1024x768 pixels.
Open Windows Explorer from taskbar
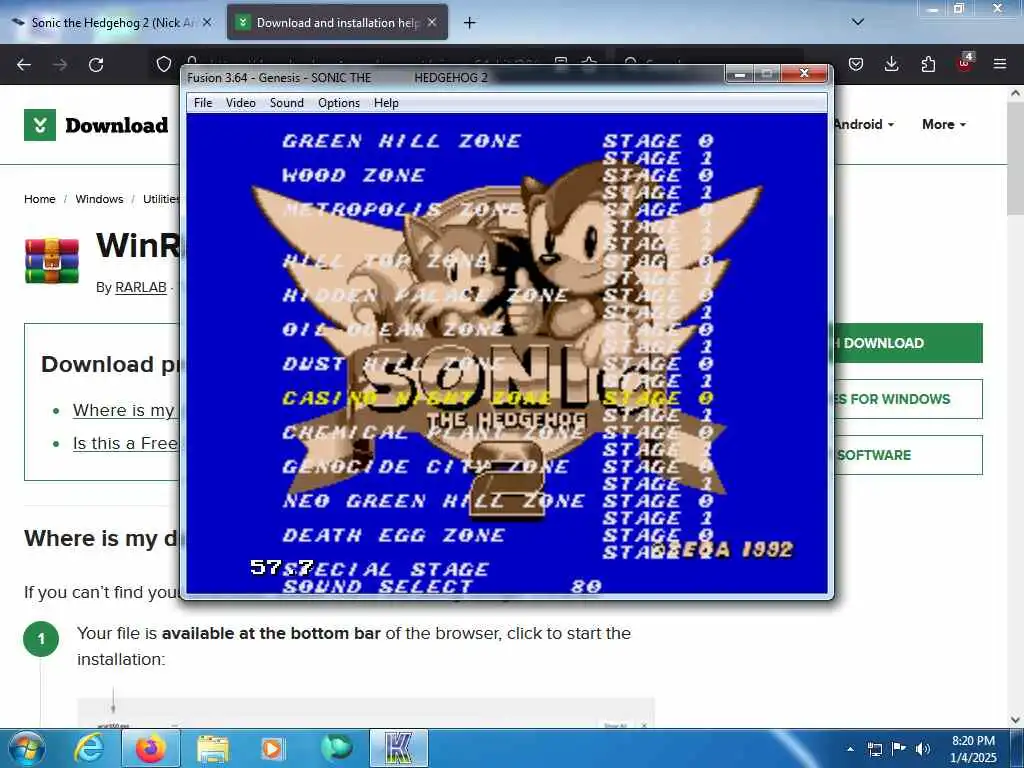[x=213, y=748]
